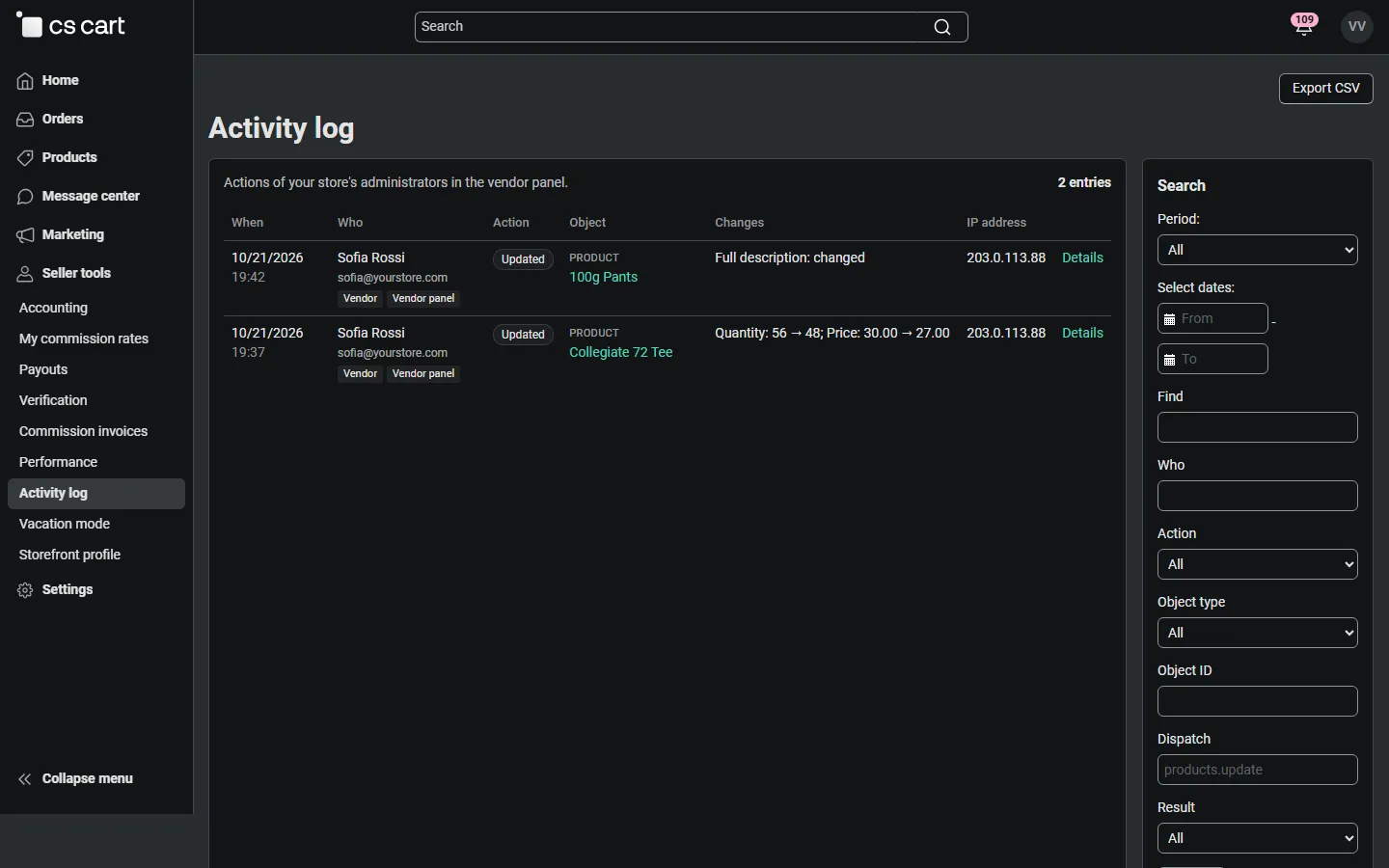Click the Find input field
This screenshot has height=868, width=1389.
tap(1258, 427)
